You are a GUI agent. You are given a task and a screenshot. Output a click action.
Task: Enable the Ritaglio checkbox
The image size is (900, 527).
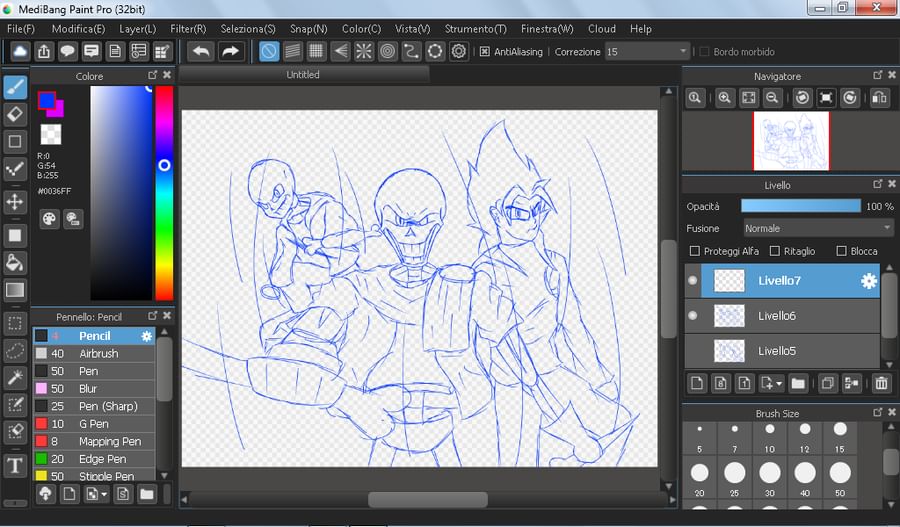[x=774, y=251]
